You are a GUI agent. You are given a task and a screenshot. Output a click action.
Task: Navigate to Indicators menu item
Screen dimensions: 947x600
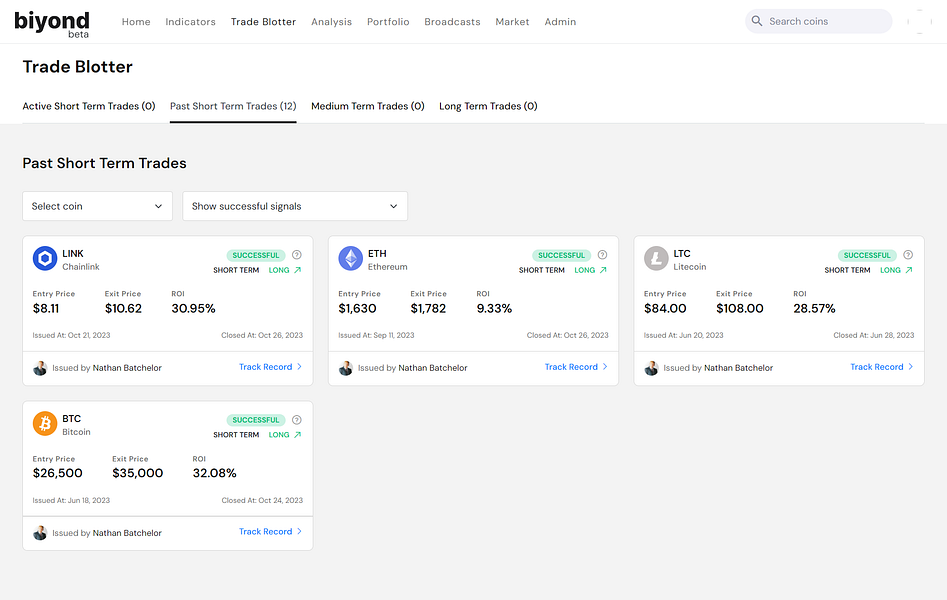(190, 22)
